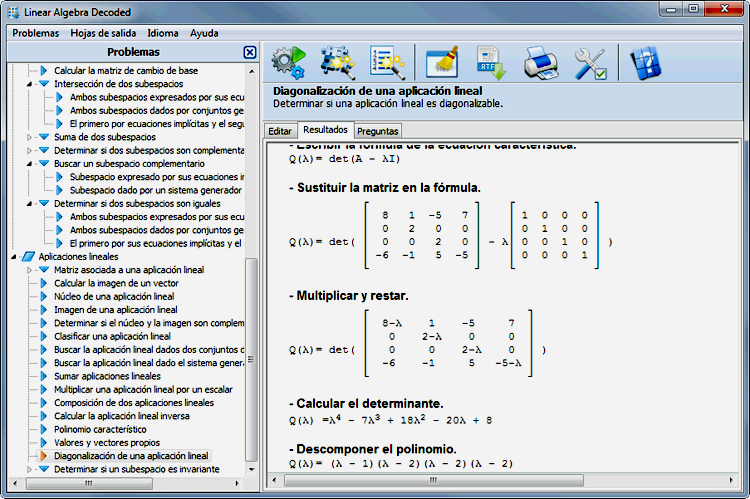The image size is (750, 499).
Task: Select Diagonalización de una aplicación lineal
Action: [x=131, y=456]
